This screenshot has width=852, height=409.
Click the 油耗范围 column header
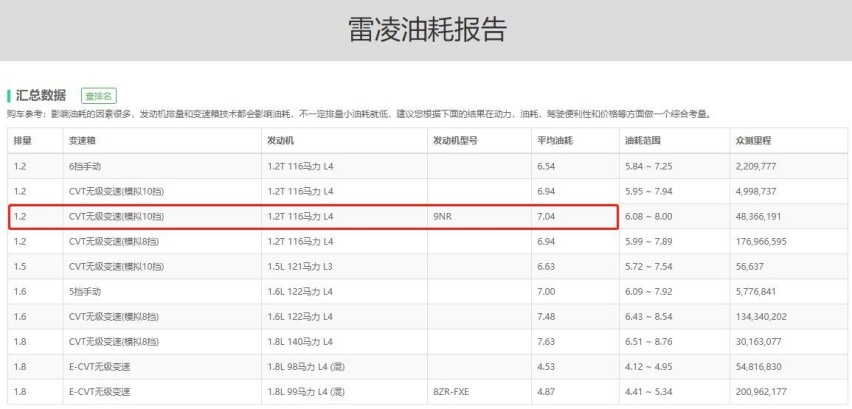[x=643, y=141]
